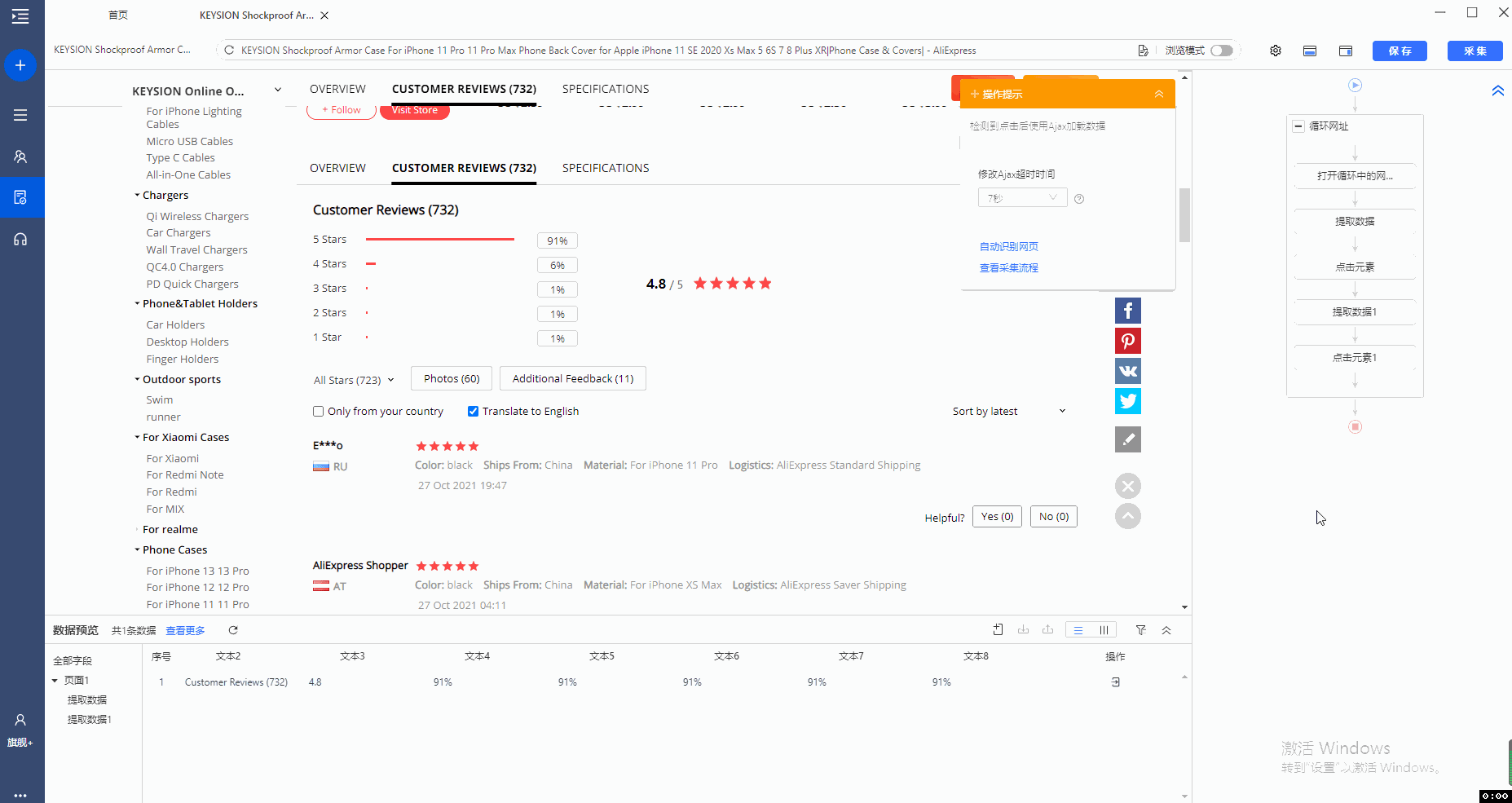Click the 自动识别网页 link
This screenshot has height=803, width=1512.
[1009, 246]
